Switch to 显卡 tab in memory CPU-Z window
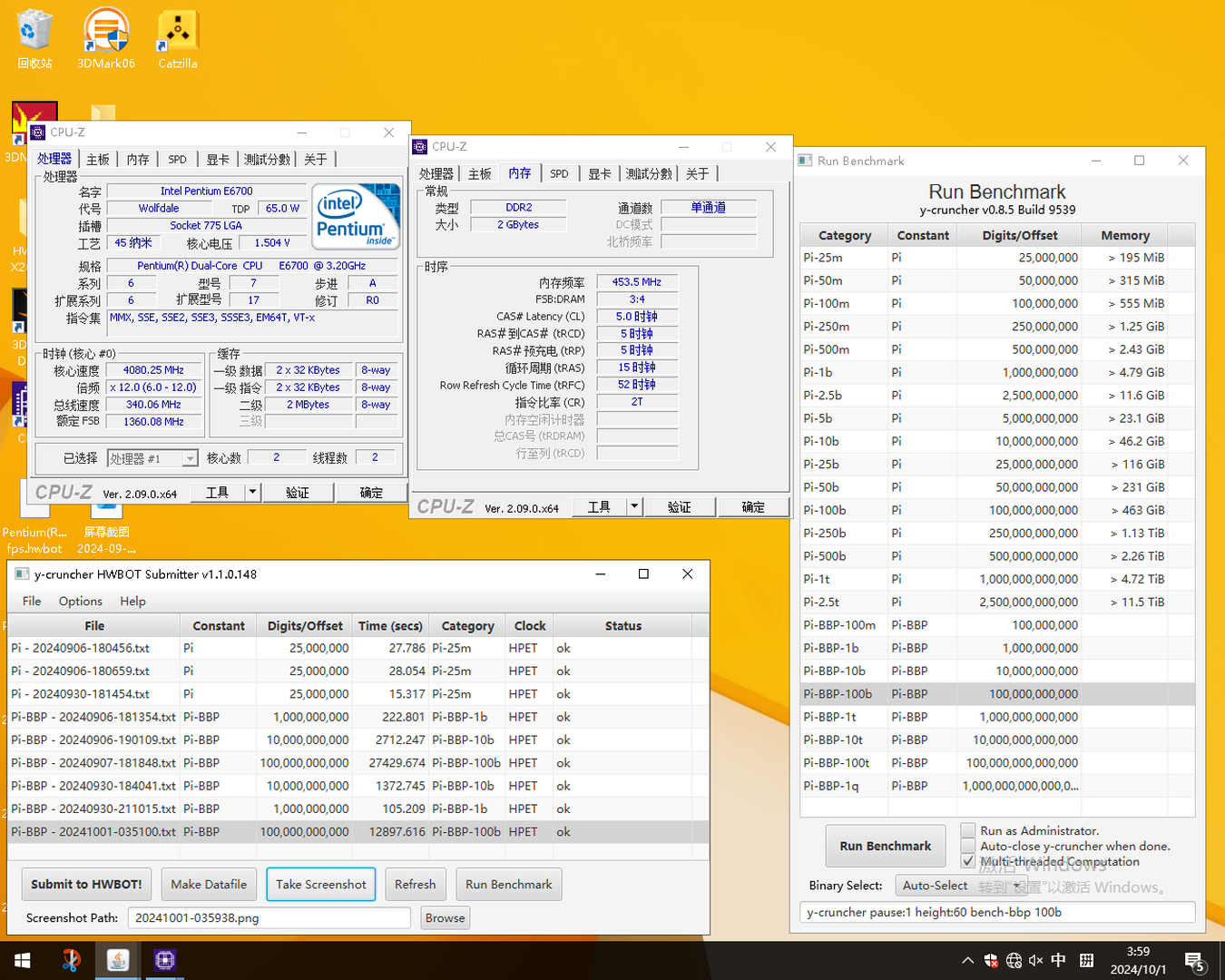 pos(600,174)
